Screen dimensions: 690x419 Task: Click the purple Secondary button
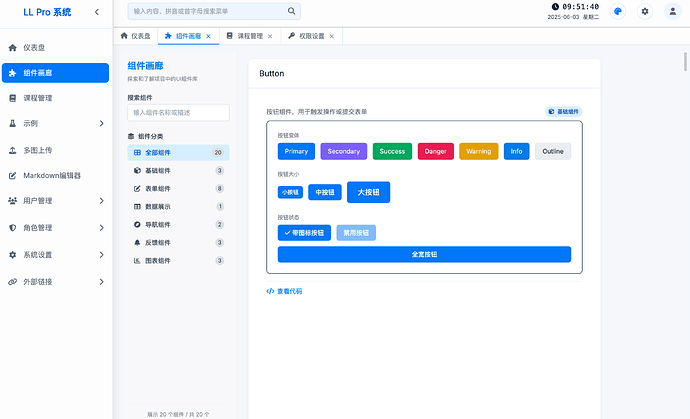coord(344,151)
